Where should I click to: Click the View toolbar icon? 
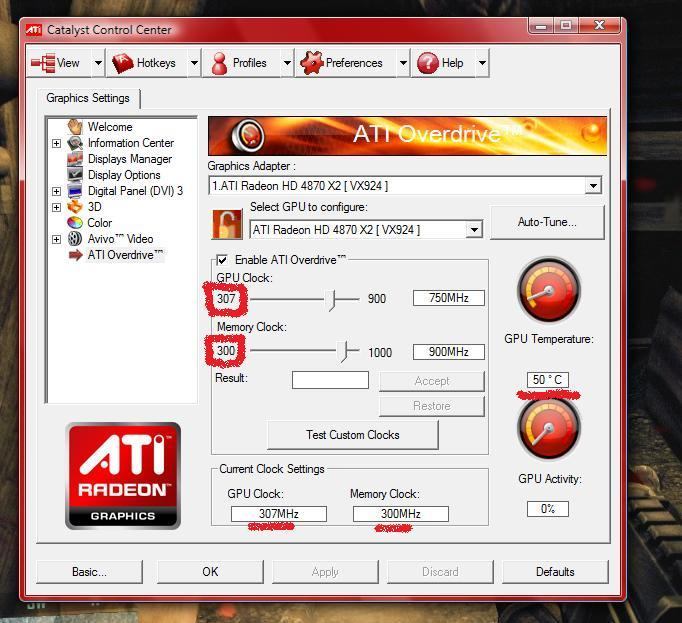43,63
